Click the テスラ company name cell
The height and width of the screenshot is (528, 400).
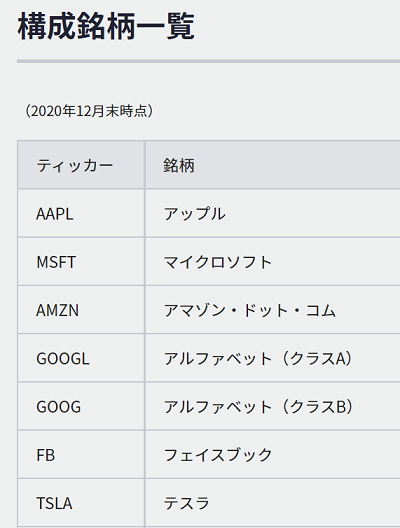[273, 503]
